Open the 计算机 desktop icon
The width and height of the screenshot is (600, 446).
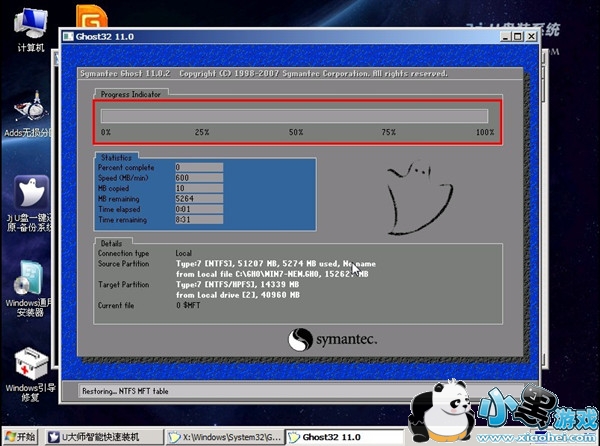coord(31,29)
